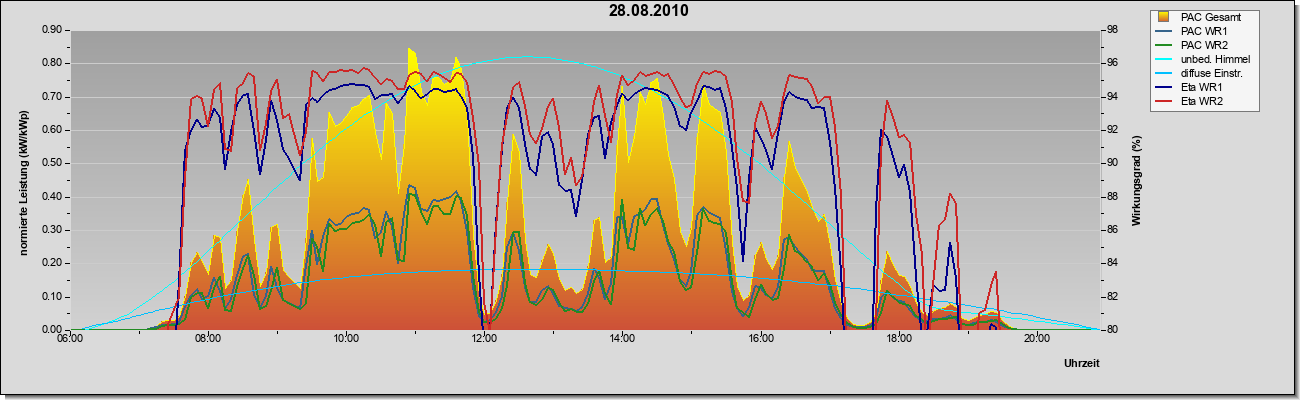The image size is (1300, 400).
Task: Click the 20:00 time axis label
Action: pyautogui.click(x=1037, y=339)
